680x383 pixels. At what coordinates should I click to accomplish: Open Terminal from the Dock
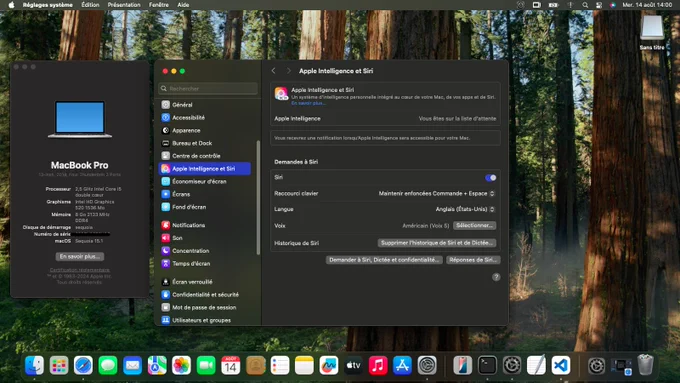[x=487, y=365]
